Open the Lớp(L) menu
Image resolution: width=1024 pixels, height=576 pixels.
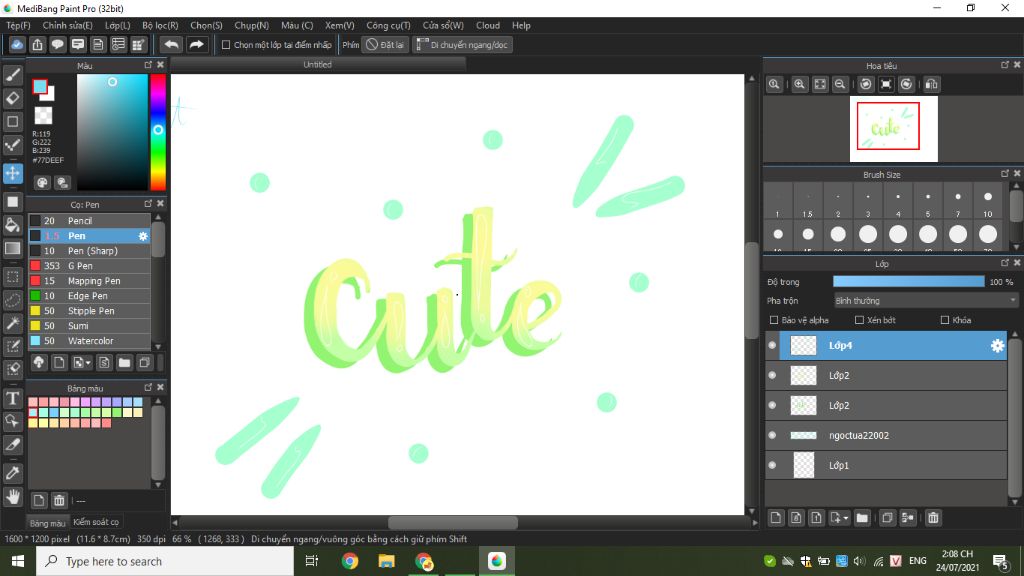pyautogui.click(x=118, y=25)
